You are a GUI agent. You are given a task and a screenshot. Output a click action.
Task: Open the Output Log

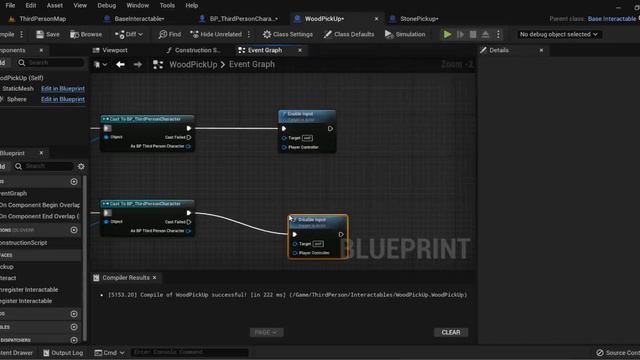[x=63, y=353]
